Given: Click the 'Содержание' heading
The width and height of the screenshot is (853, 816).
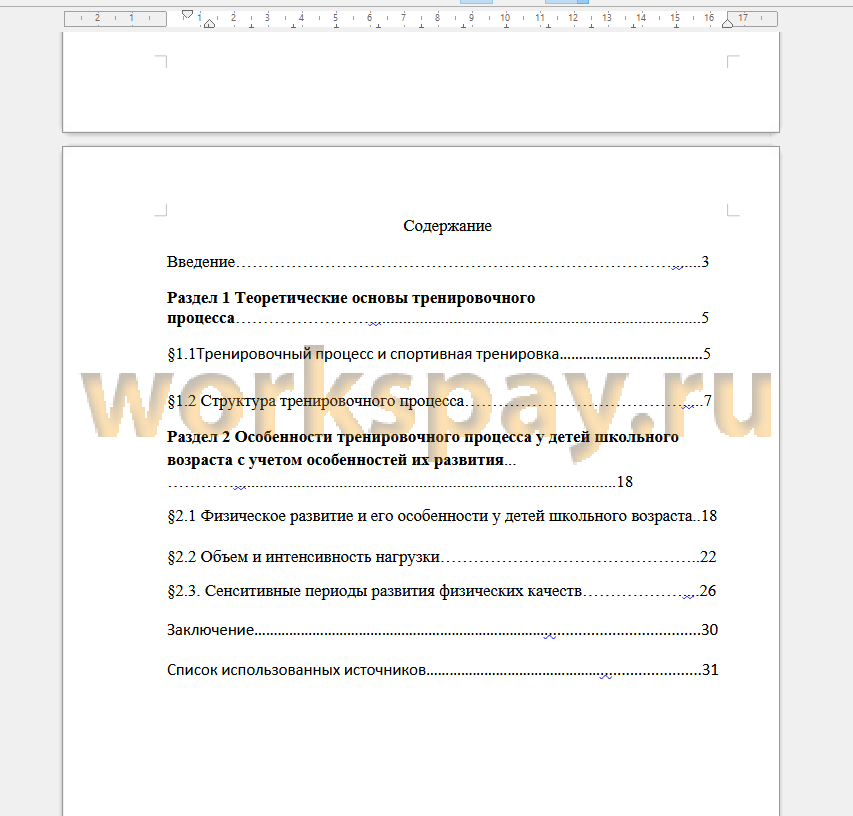Looking at the screenshot, I should pos(447,226).
